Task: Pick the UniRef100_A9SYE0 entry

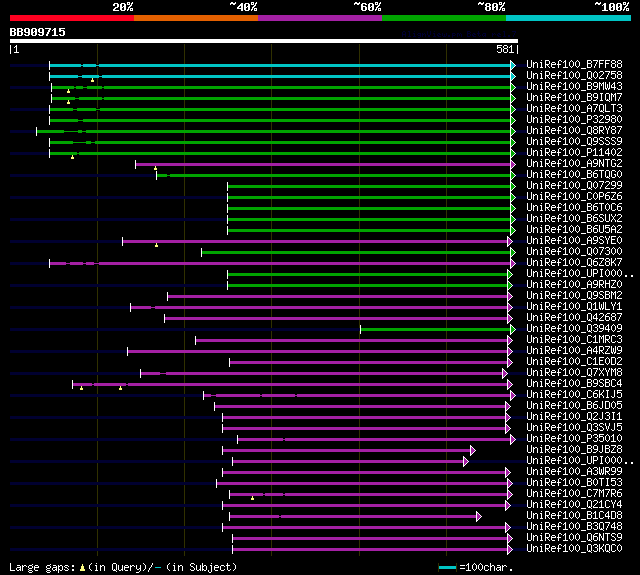Action: [574, 241]
